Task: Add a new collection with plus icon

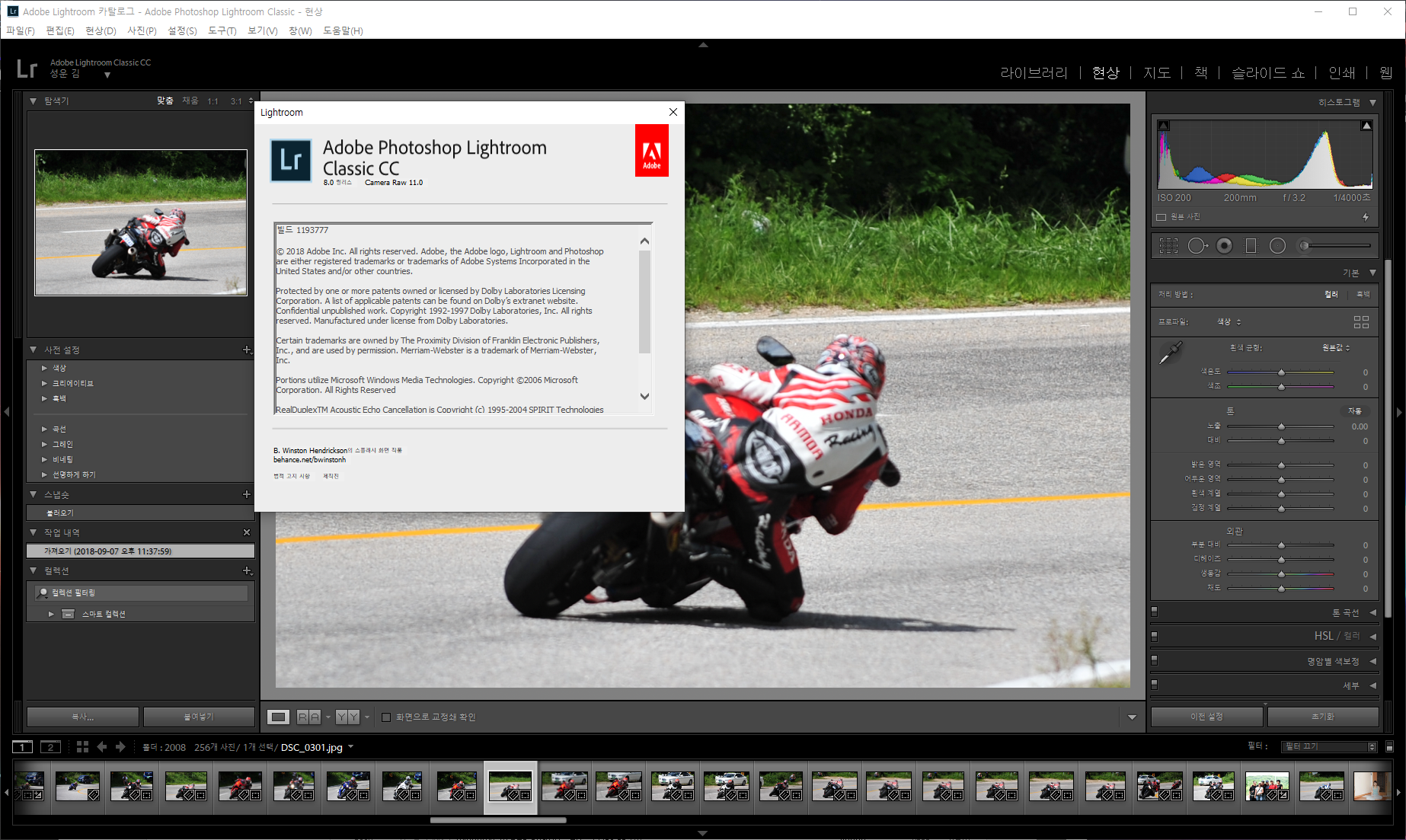Action: point(247,570)
